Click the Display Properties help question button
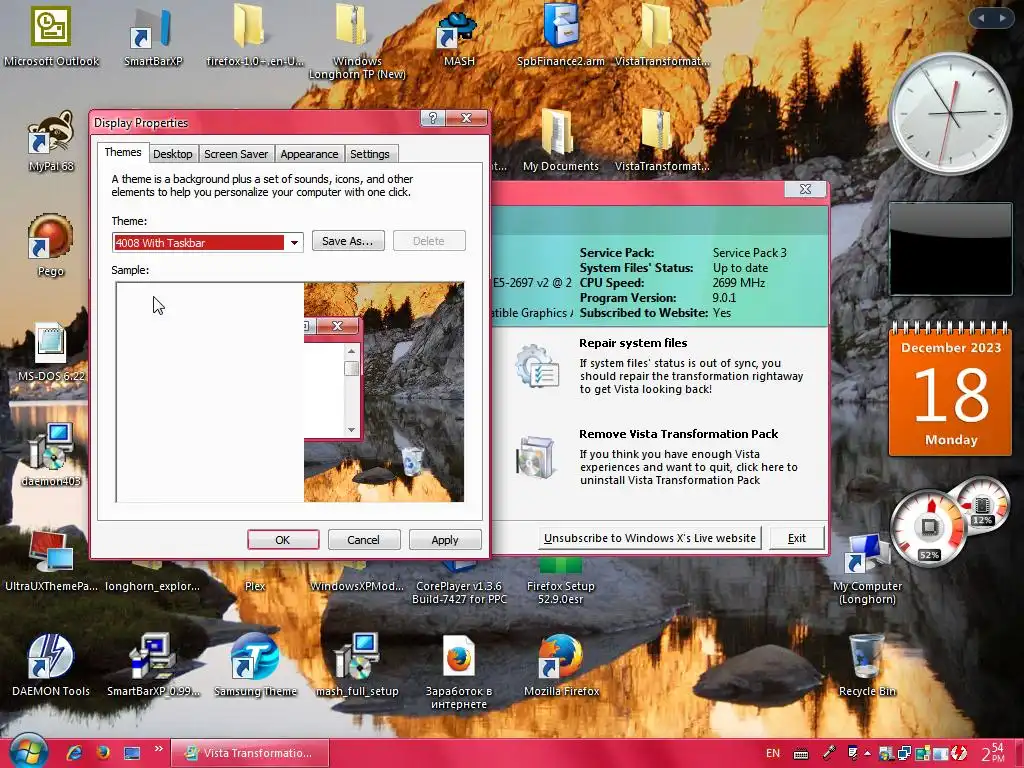Image resolution: width=1024 pixels, height=768 pixels. point(432,118)
